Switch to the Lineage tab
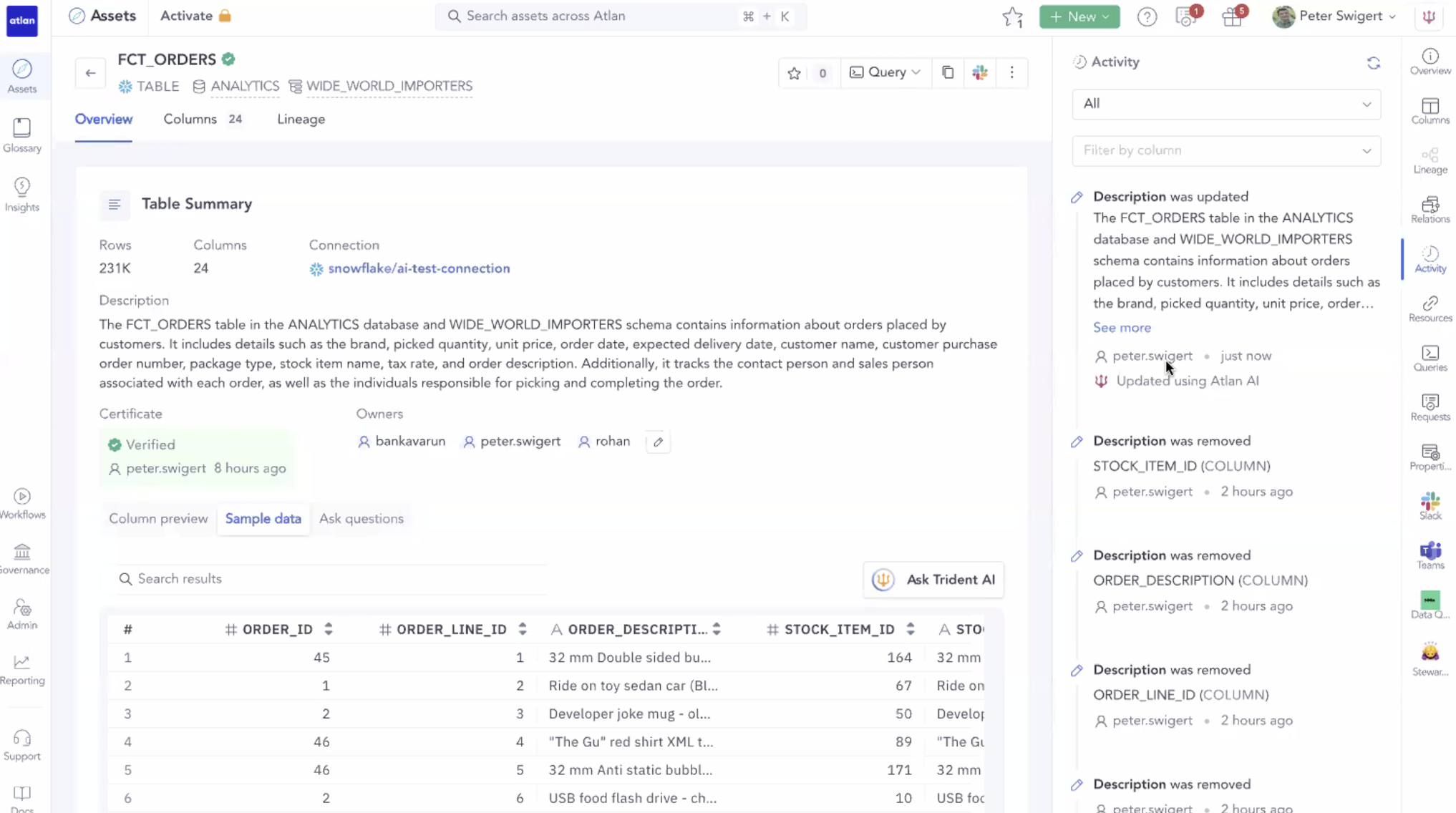The width and height of the screenshot is (1456, 813). tap(301, 120)
